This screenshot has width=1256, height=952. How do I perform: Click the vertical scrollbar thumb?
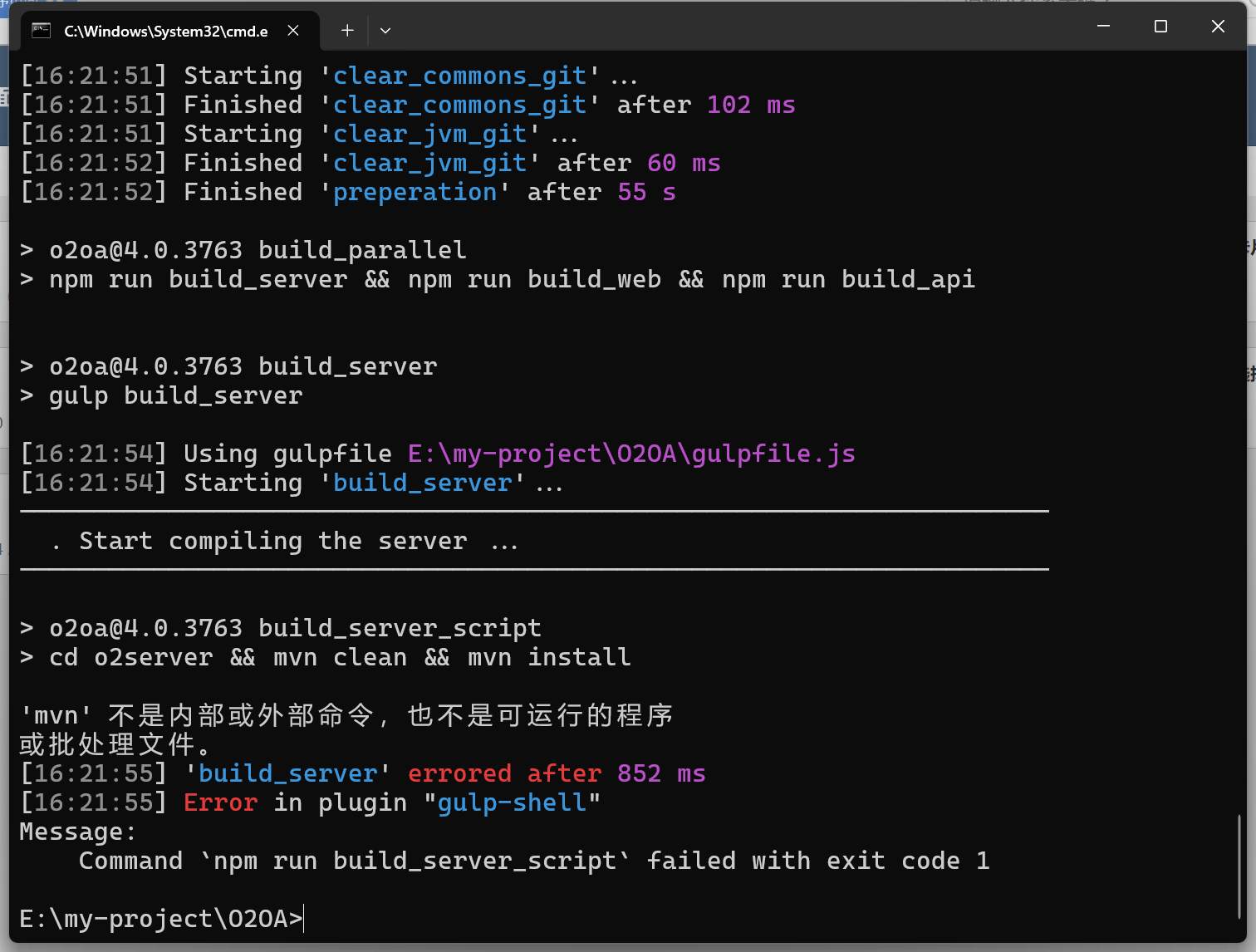point(1239,864)
